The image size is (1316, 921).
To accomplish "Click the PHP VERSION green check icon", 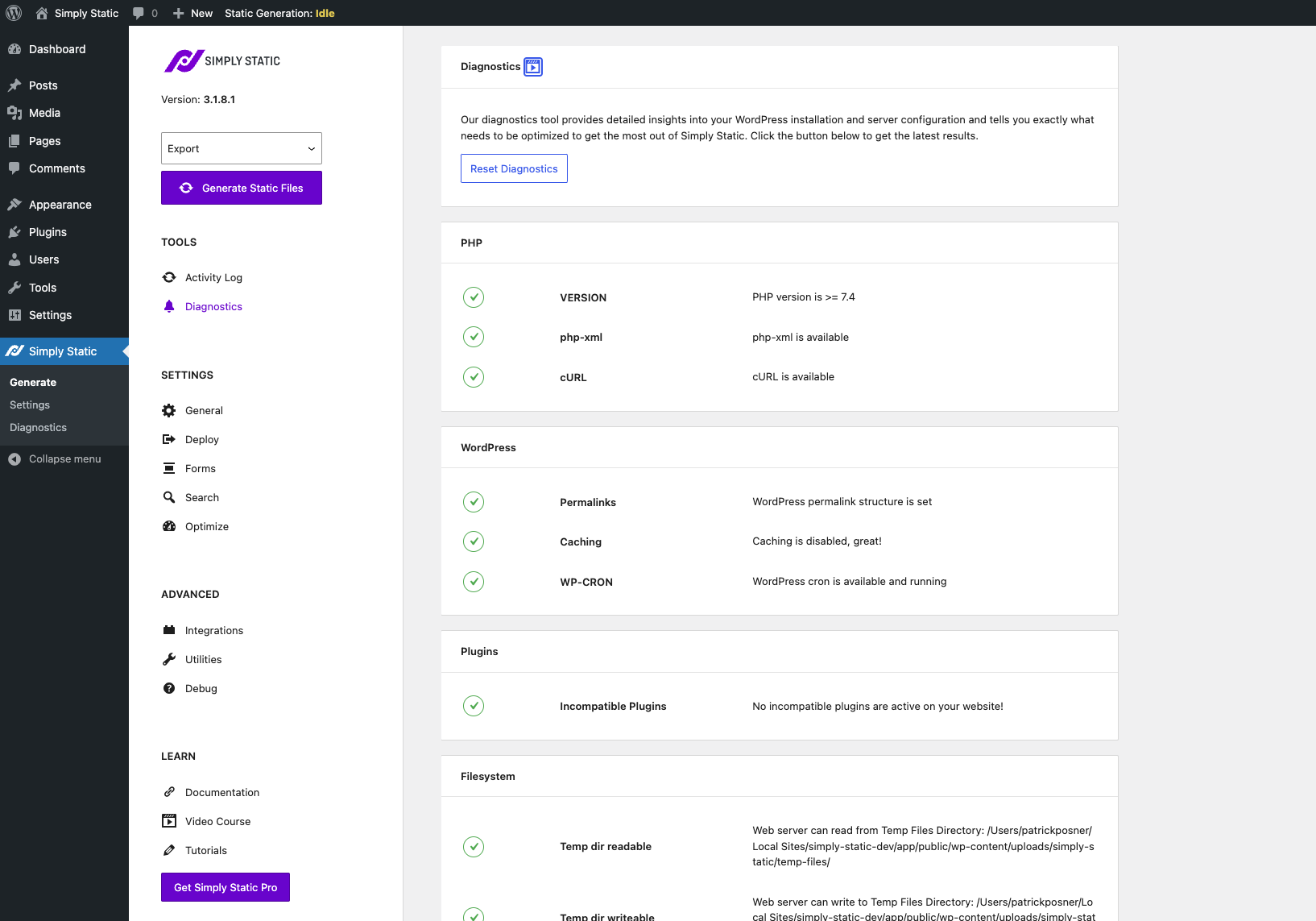I will tap(474, 297).
